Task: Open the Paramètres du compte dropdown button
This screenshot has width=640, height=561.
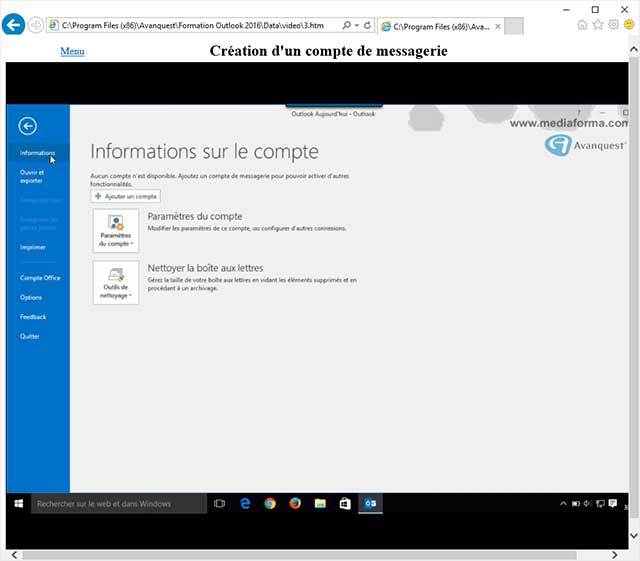Action: (x=116, y=230)
